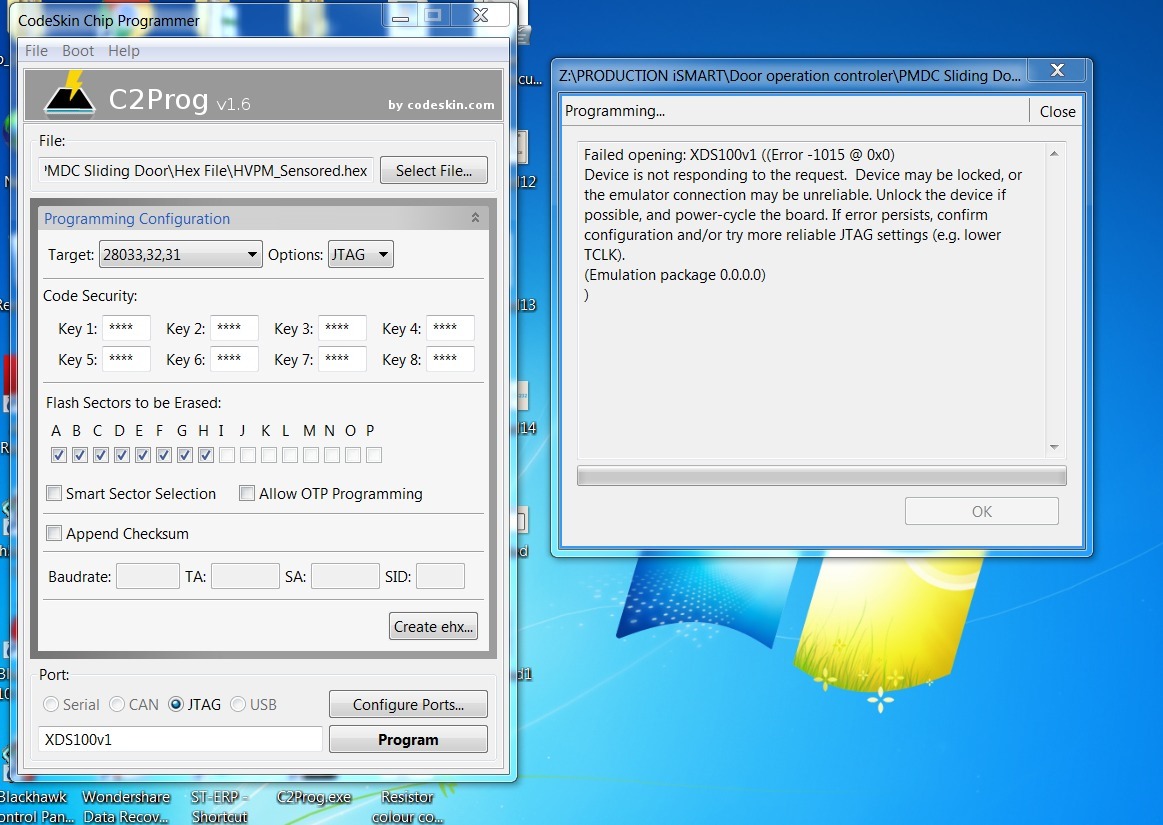Open ST-ERP Shortcut on desktop

pyautogui.click(x=219, y=806)
